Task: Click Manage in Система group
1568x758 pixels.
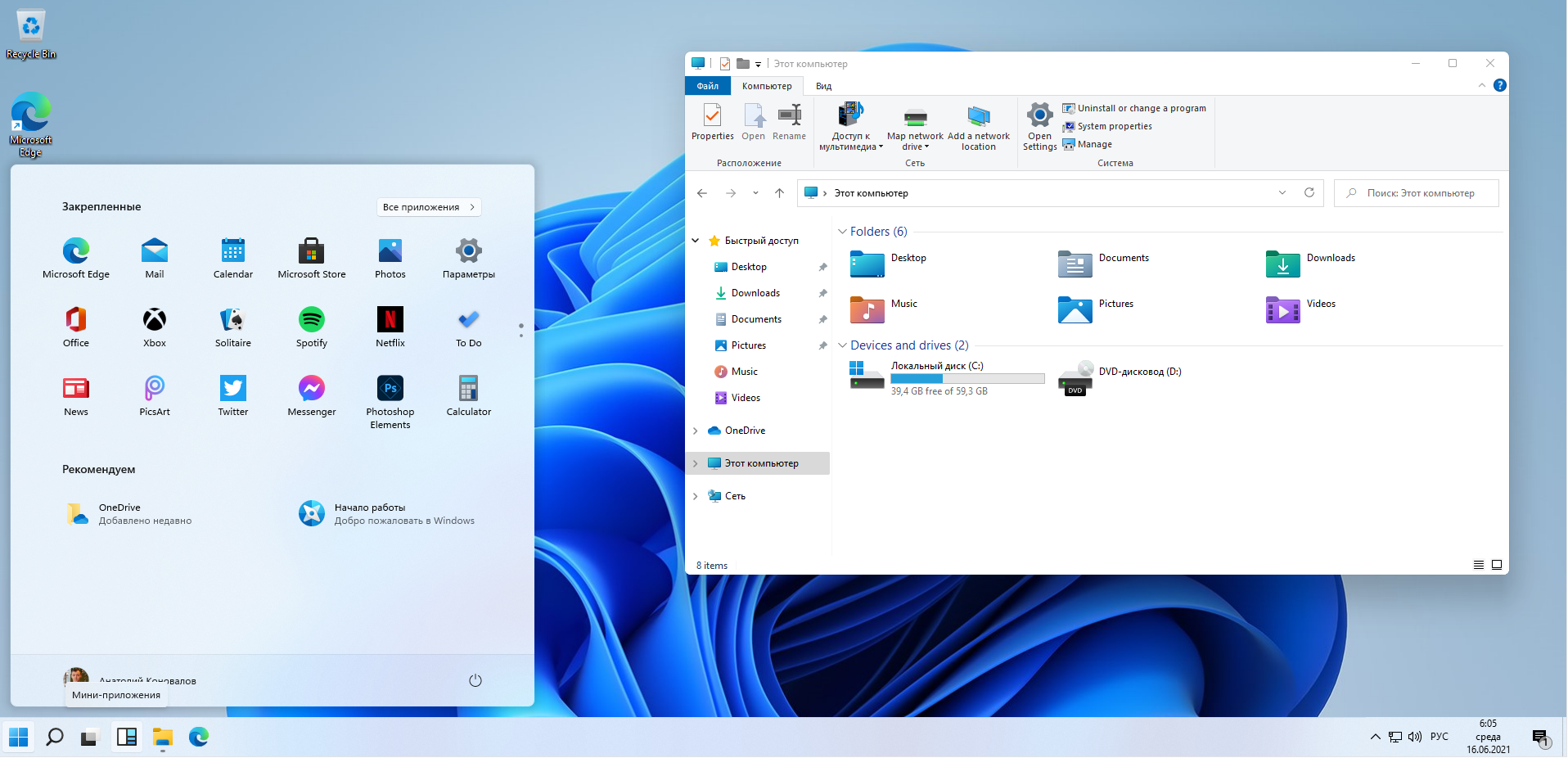Action: point(1088,144)
